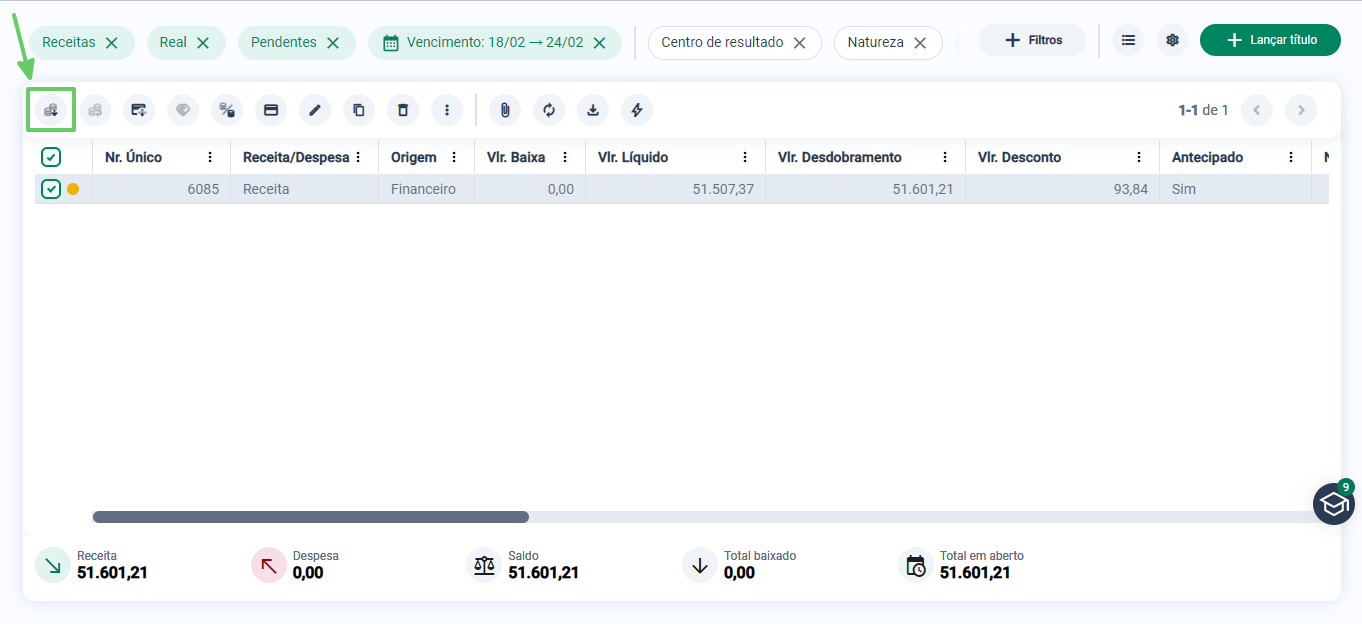Go to next page arrow
Viewport: 1362px width, 624px height.
1301,110
